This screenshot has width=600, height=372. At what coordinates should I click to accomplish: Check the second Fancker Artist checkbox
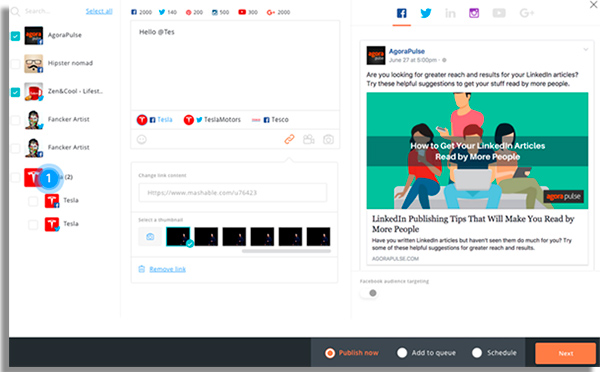click(x=15, y=148)
